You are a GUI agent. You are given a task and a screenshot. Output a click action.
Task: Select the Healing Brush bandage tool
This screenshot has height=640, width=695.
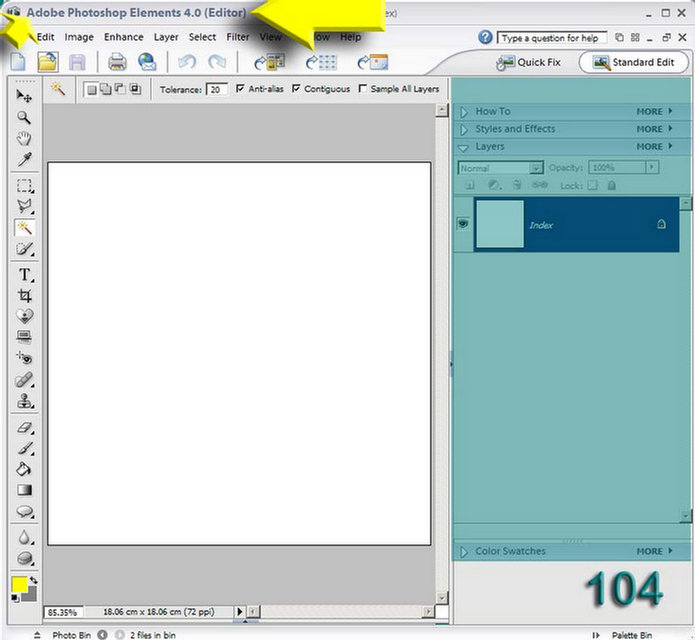tap(24, 380)
